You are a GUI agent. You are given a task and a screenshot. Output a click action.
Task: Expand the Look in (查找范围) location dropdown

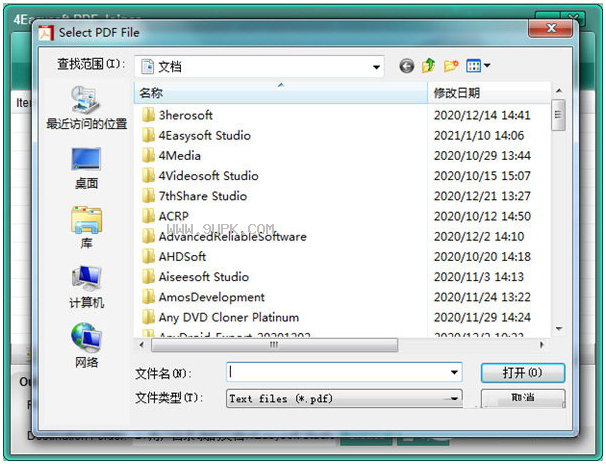coord(376,67)
